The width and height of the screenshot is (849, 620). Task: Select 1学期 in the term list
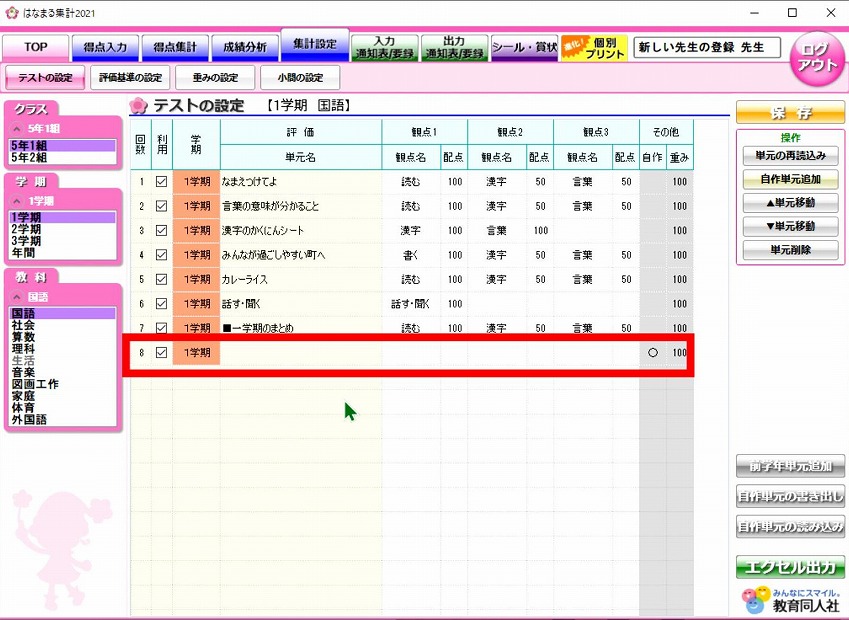(x=63, y=218)
